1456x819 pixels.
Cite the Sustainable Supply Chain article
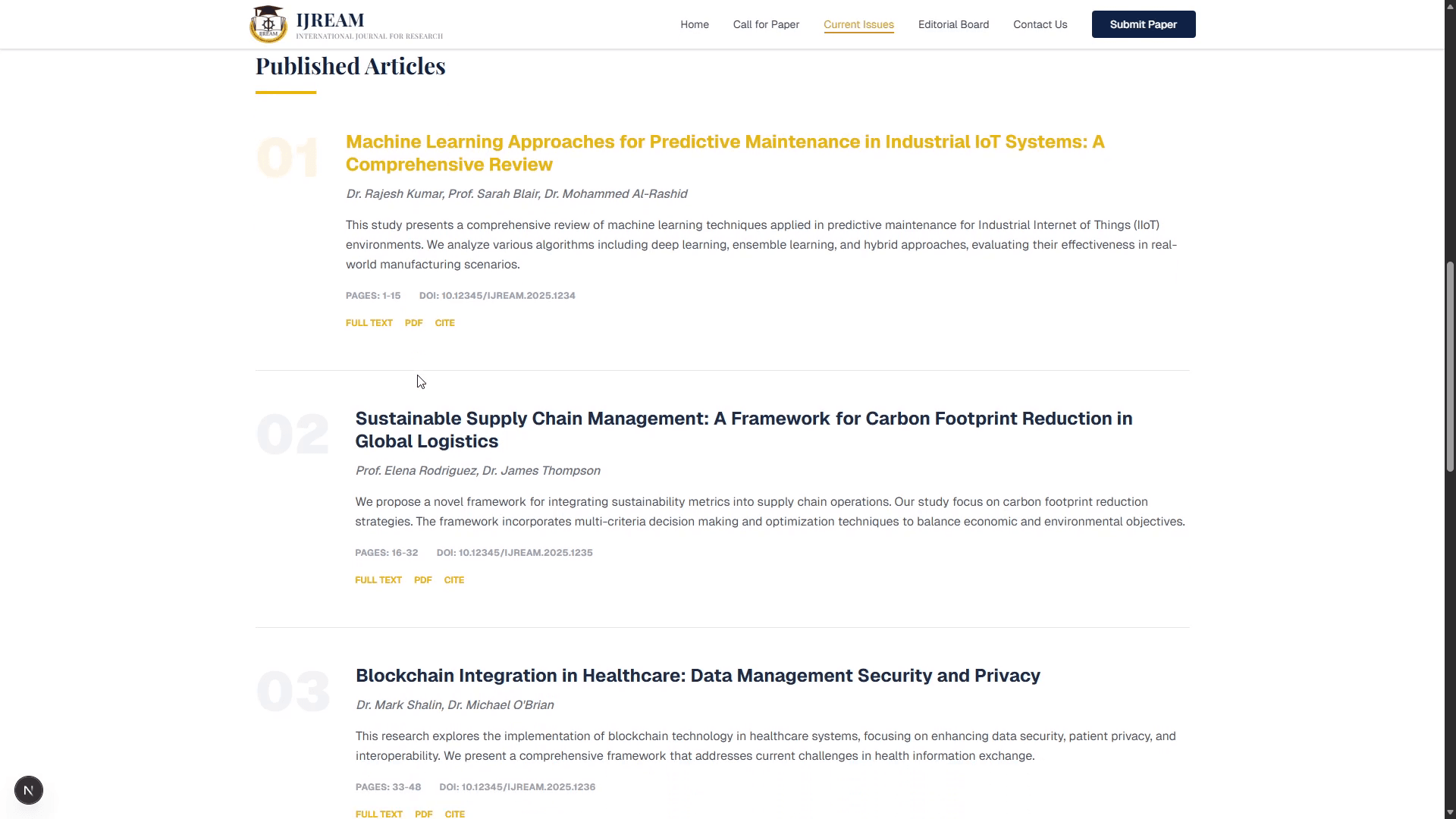click(454, 580)
